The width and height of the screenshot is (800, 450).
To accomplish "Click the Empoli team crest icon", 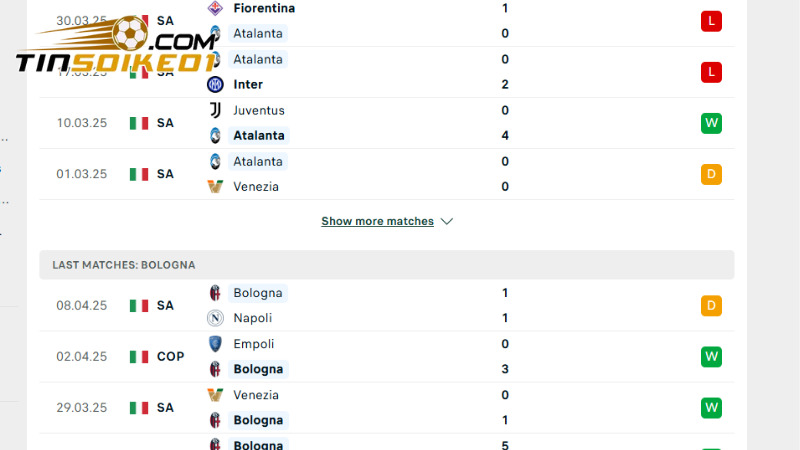I will [215, 344].
